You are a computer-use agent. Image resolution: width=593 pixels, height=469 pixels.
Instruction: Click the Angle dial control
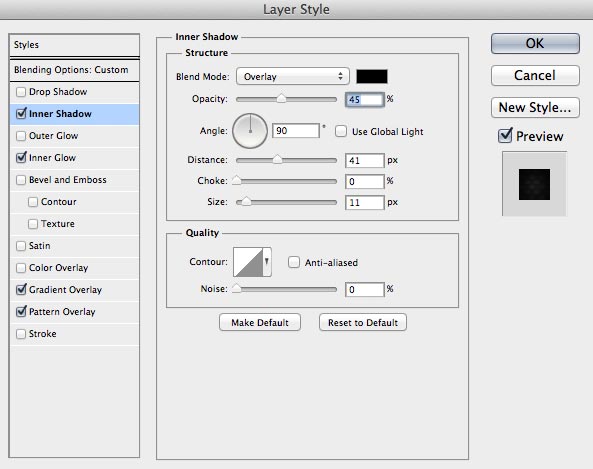coord(250,131)
